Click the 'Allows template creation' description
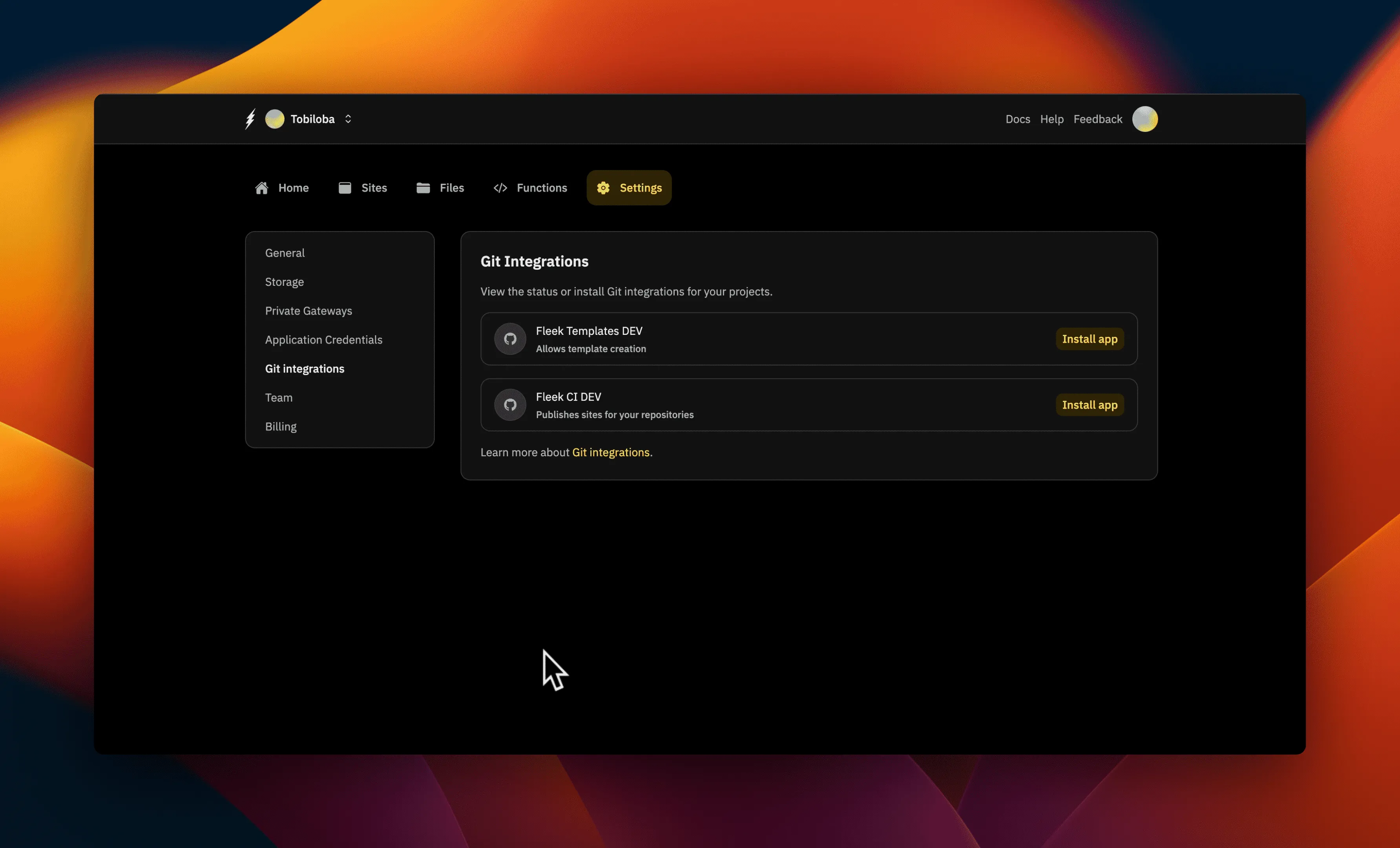 tap(591, 349)
